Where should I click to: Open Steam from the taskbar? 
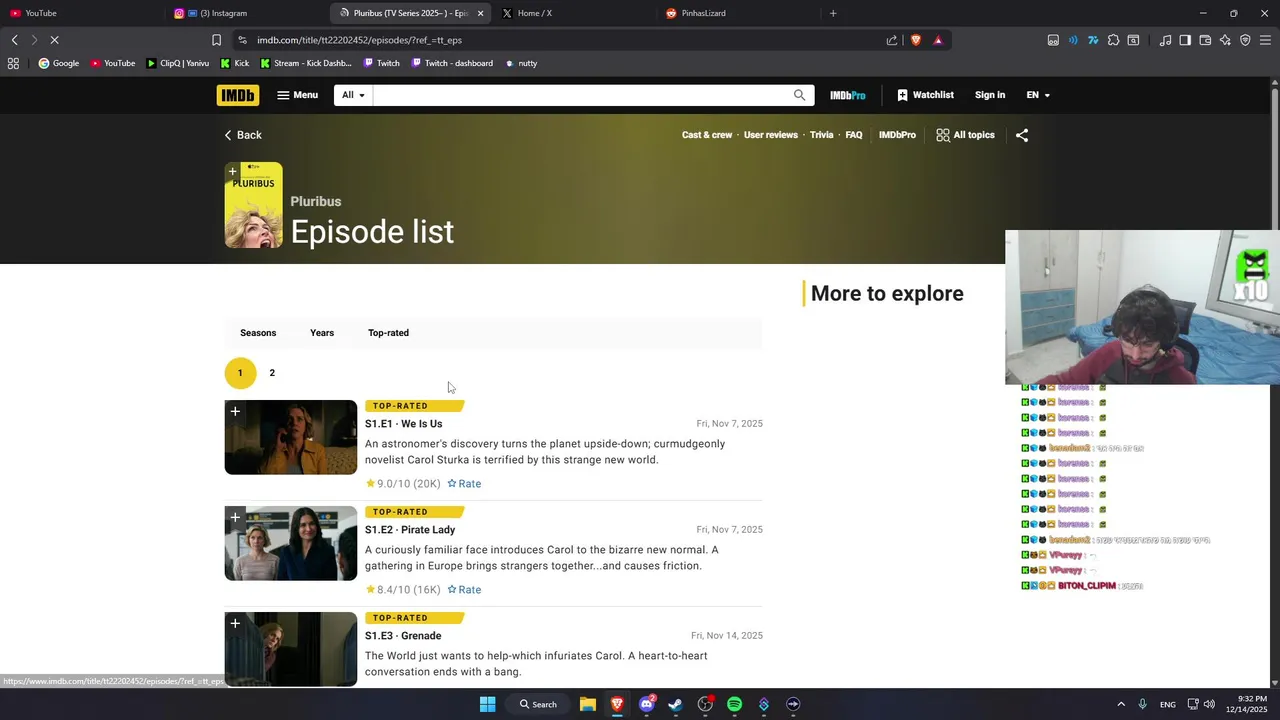tap(675, 704)
